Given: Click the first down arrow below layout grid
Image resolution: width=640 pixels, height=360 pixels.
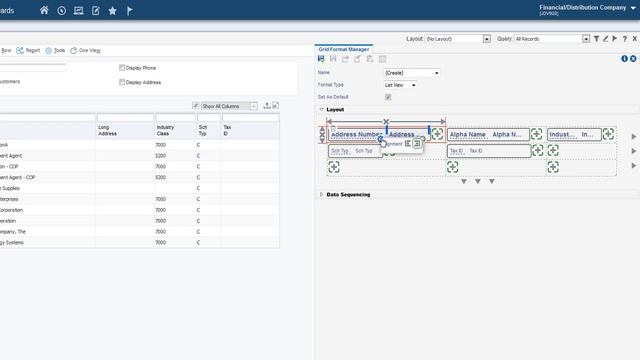Looking at the screenshot, I should [464, 181].
